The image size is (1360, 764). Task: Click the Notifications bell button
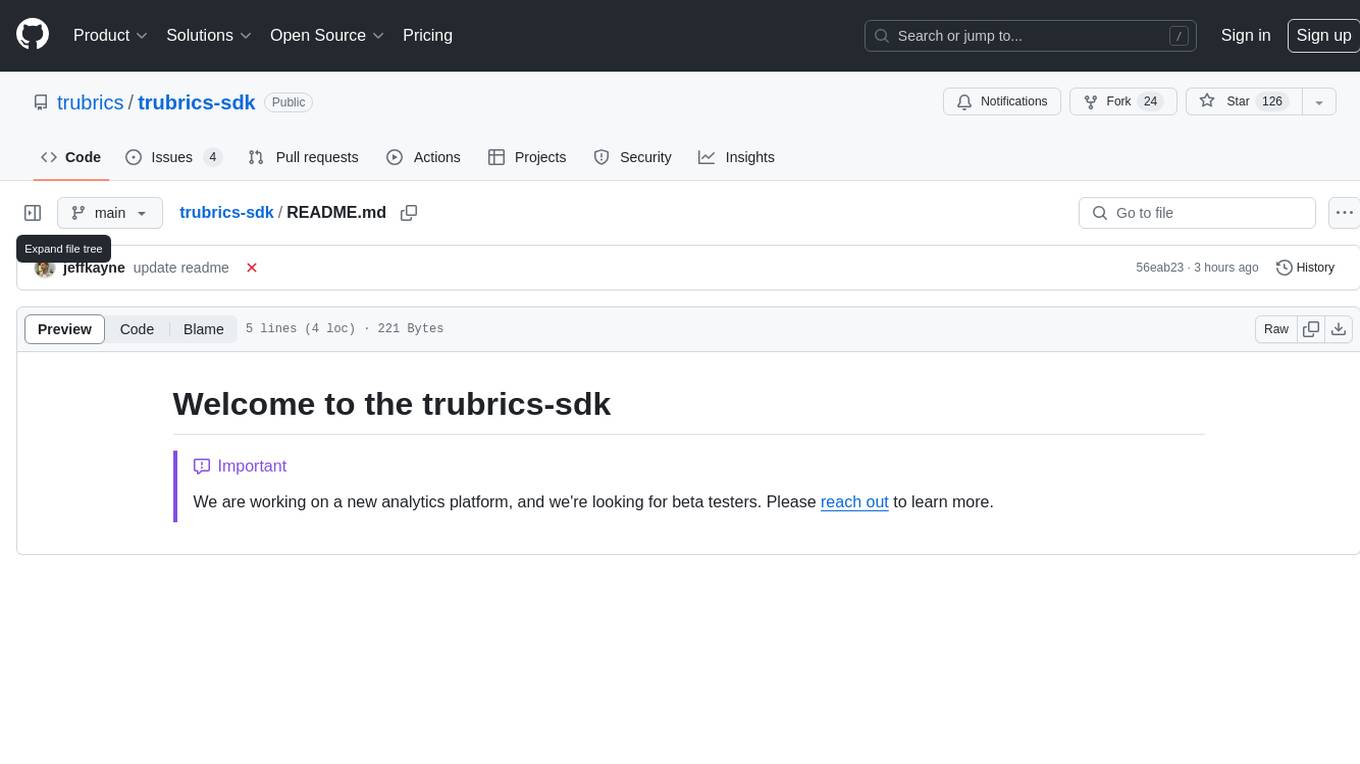click(1002, 102)
